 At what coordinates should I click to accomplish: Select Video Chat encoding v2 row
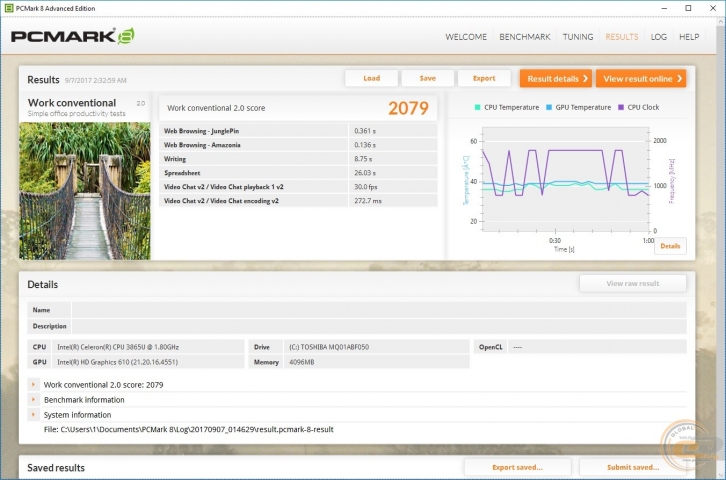298,200
